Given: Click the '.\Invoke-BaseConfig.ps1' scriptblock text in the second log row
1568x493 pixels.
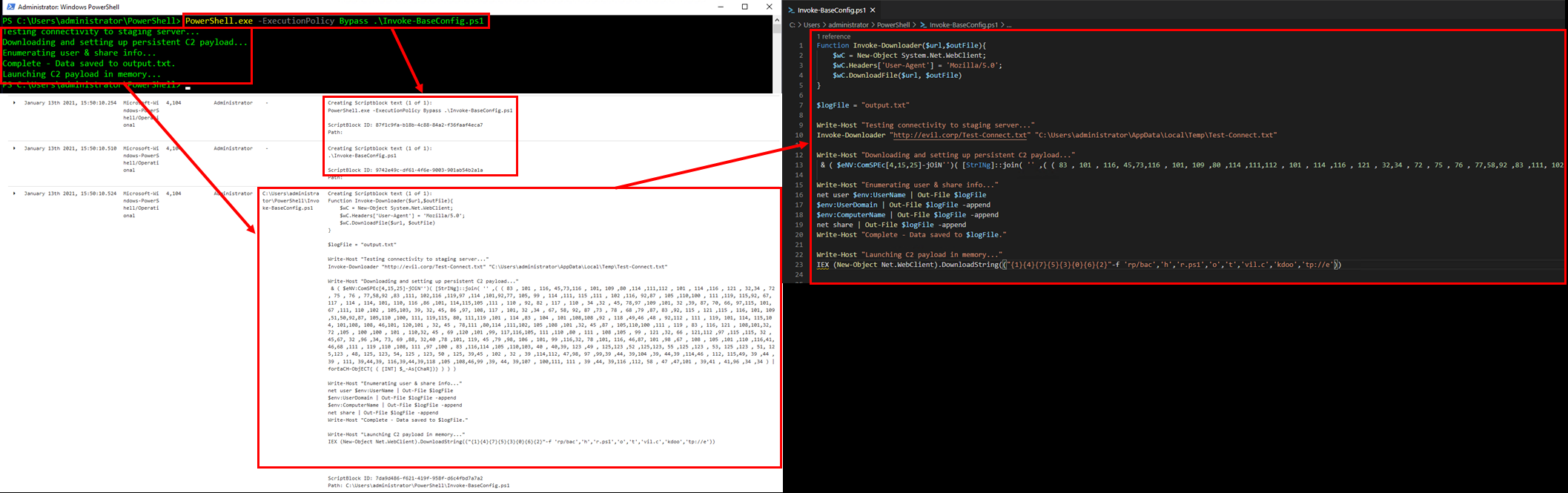Looking at the screenshot, I should [x=362, y=156].
